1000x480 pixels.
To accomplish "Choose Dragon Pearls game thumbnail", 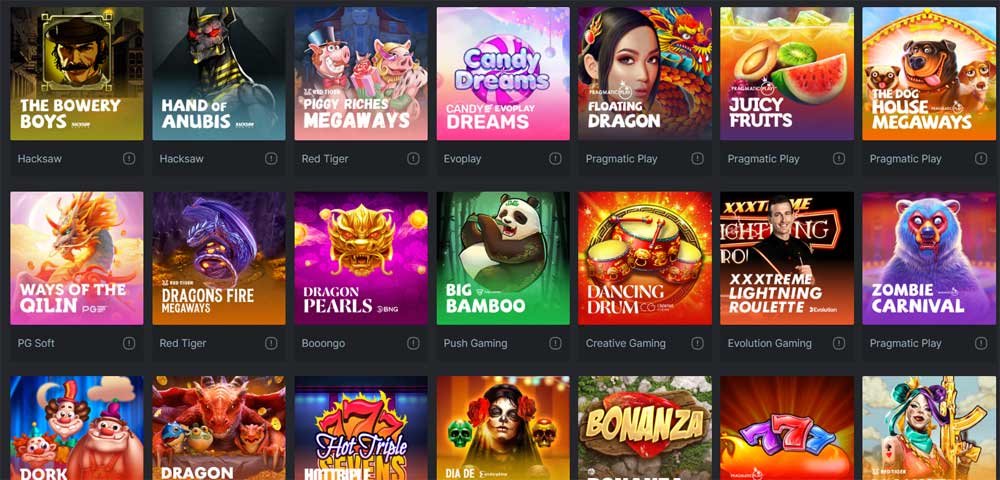I will [x=361, y=258].
